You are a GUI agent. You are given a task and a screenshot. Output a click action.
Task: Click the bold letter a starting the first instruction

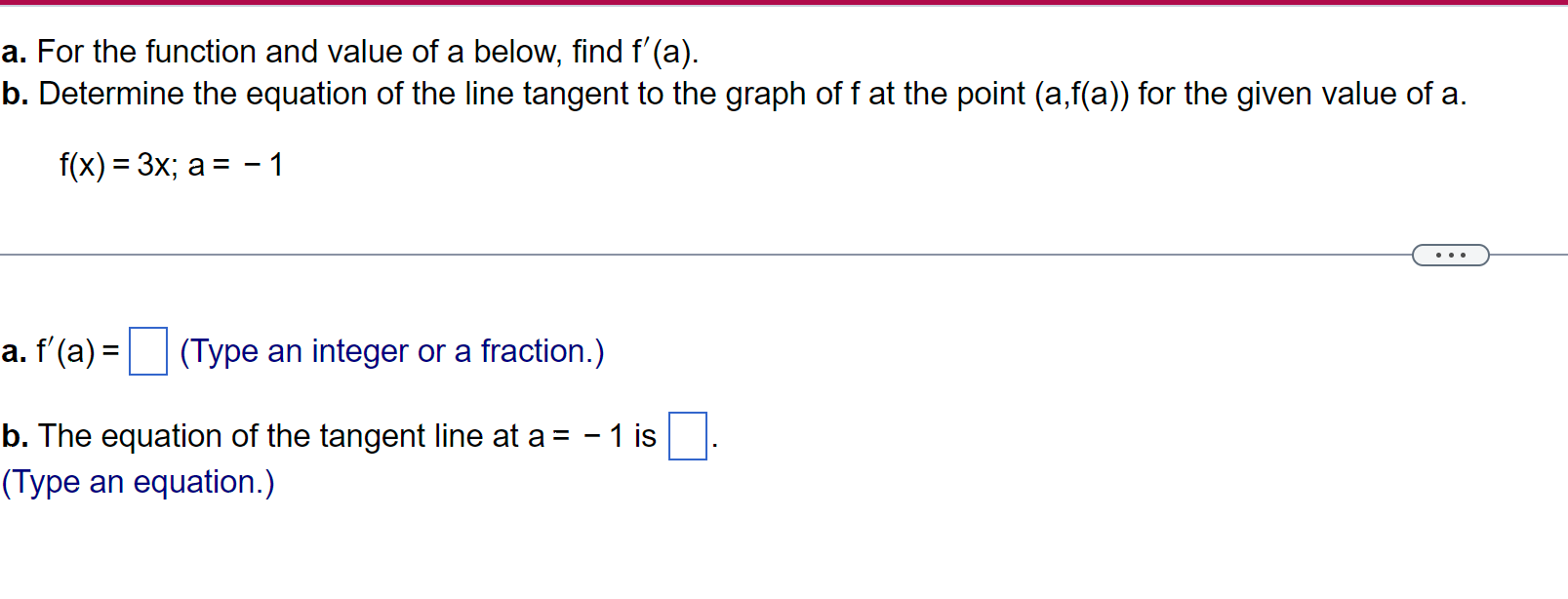(12, 52)
